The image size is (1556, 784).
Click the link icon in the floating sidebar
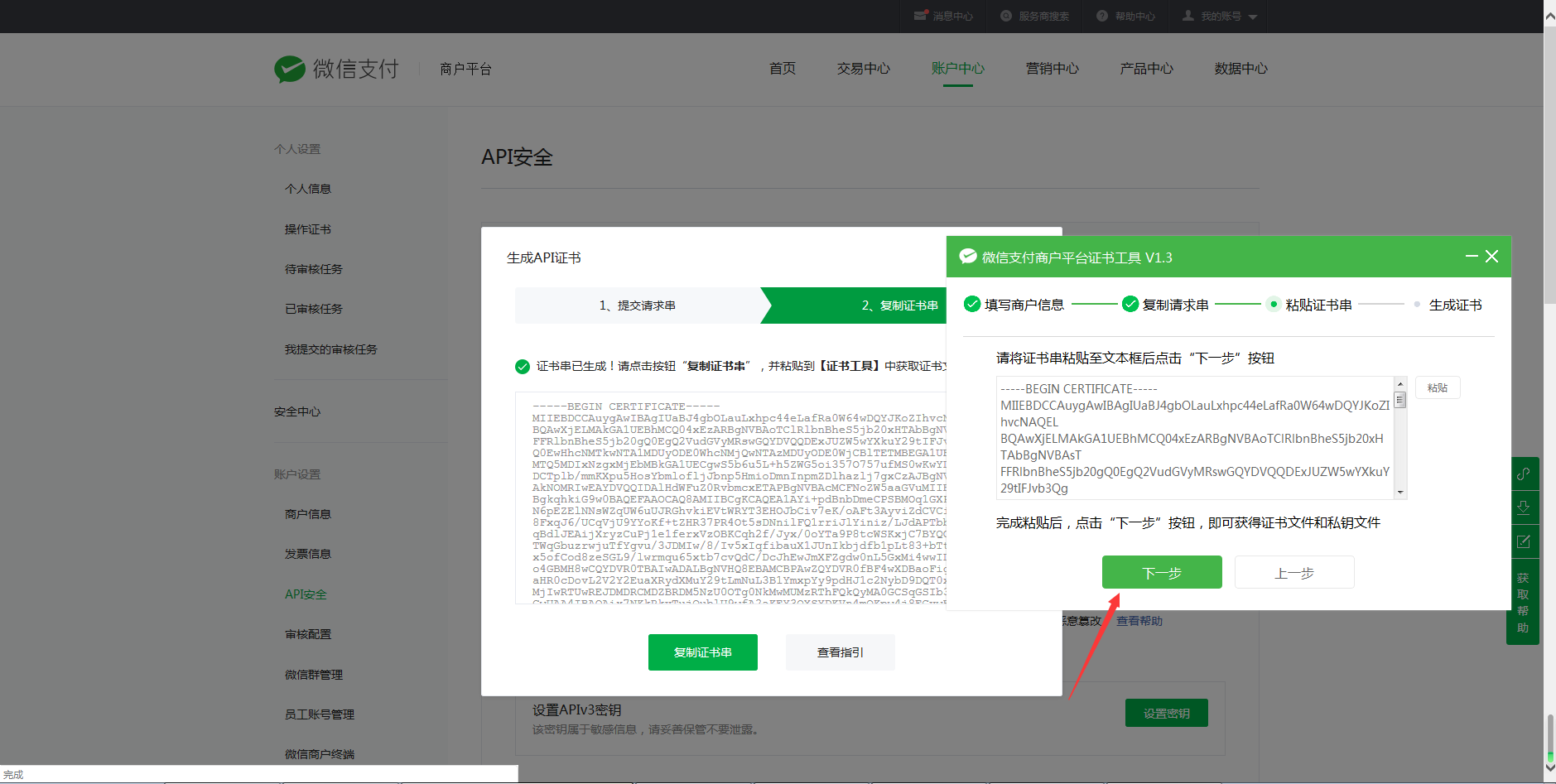1523,474
